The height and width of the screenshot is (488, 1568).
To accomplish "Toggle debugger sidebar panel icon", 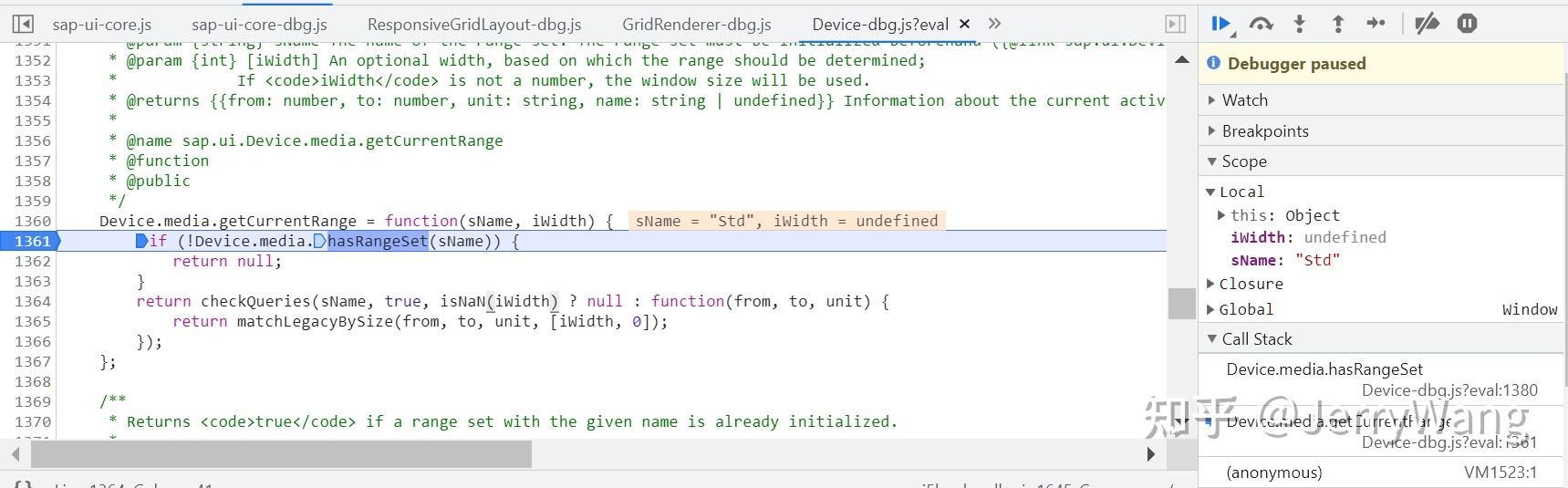I will 1176,25.
